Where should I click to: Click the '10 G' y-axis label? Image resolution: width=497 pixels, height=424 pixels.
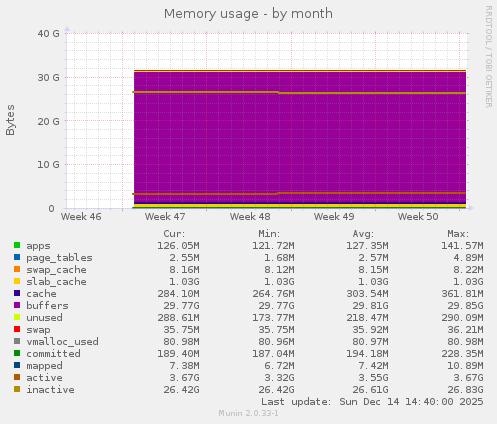(x=48, y=164)
